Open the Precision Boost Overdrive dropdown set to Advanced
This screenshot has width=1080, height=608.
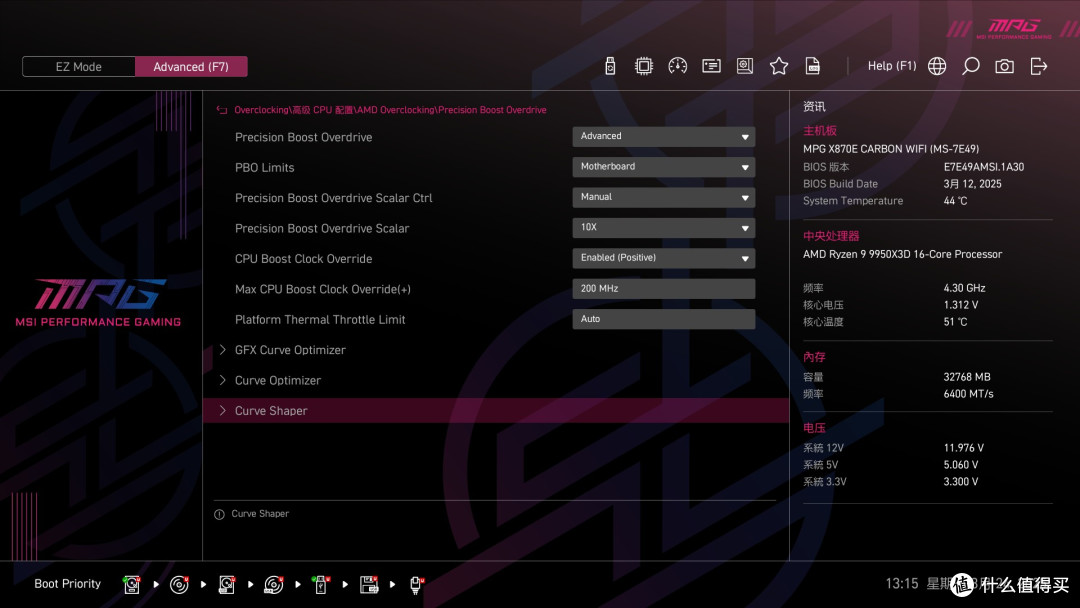tap(663, 136)
